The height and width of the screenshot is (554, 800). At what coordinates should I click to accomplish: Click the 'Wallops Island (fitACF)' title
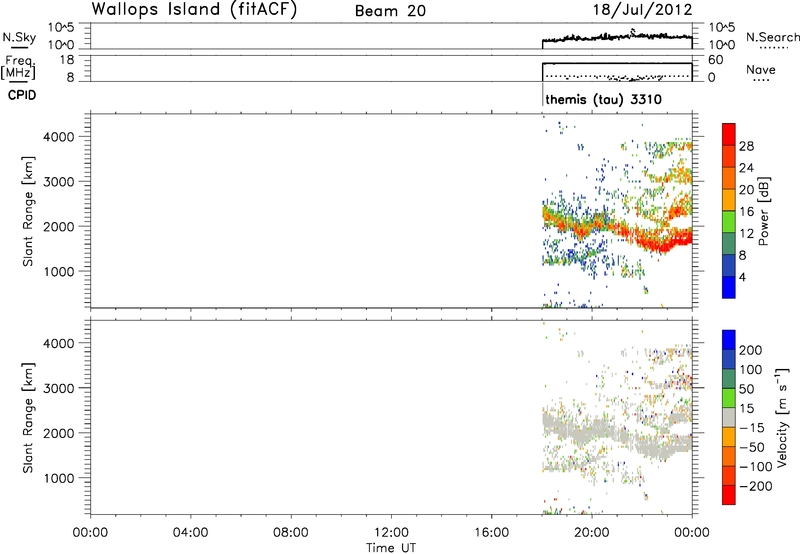point(194,9)
